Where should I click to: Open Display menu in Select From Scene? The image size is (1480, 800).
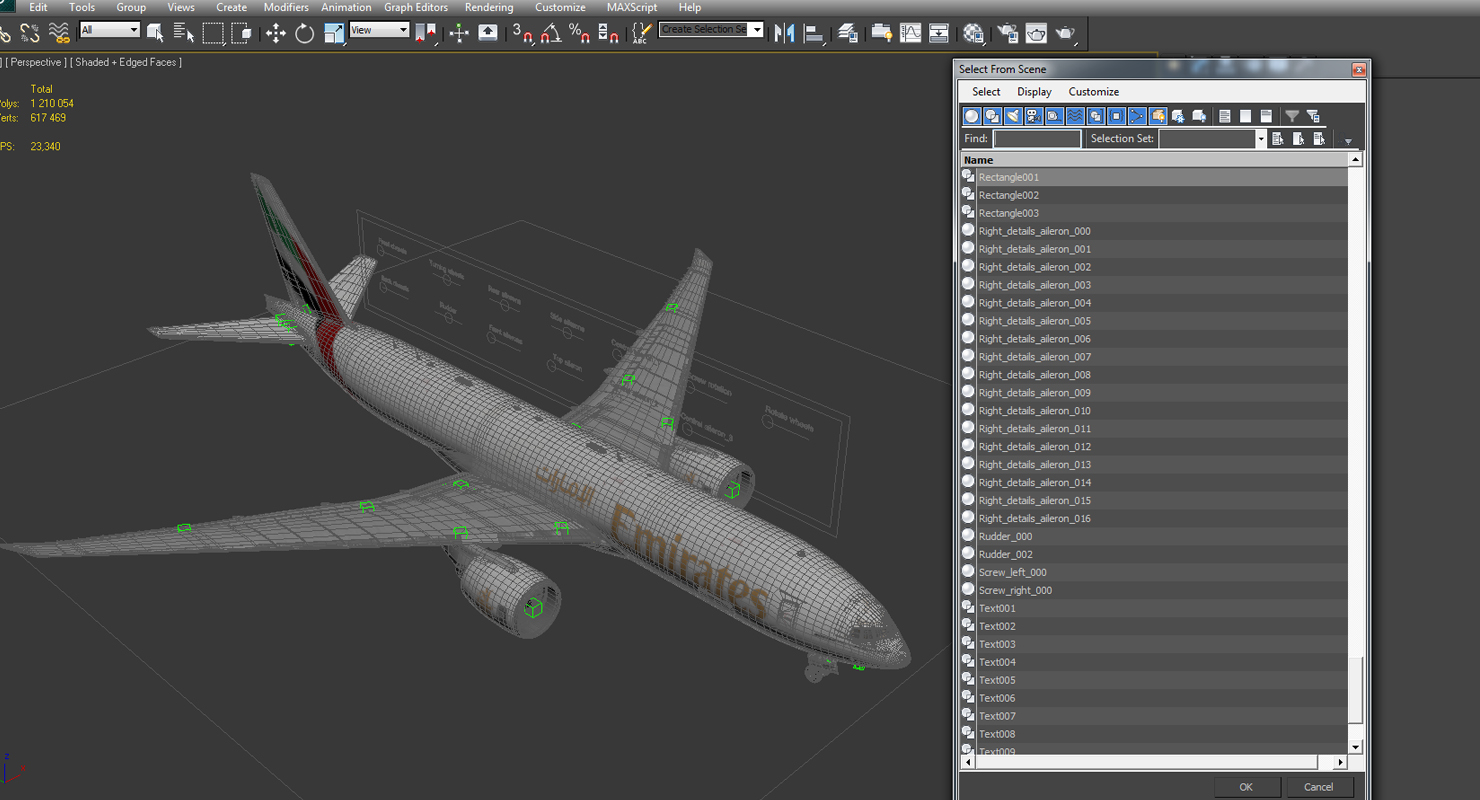1034,92
